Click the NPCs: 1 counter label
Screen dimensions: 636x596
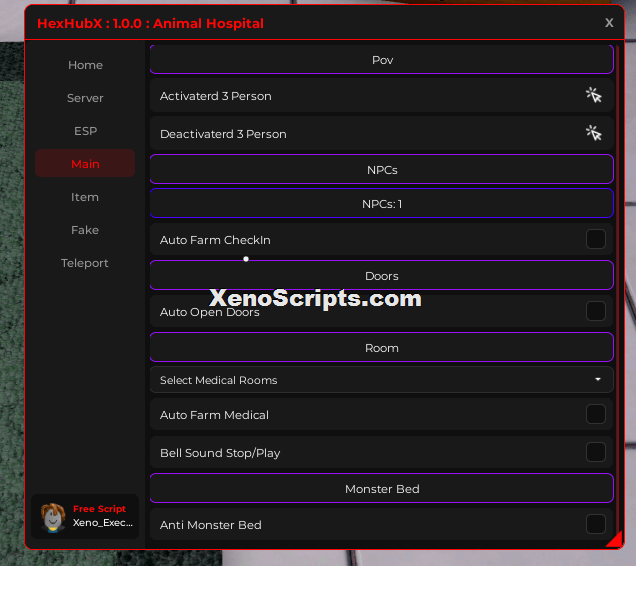381,203
